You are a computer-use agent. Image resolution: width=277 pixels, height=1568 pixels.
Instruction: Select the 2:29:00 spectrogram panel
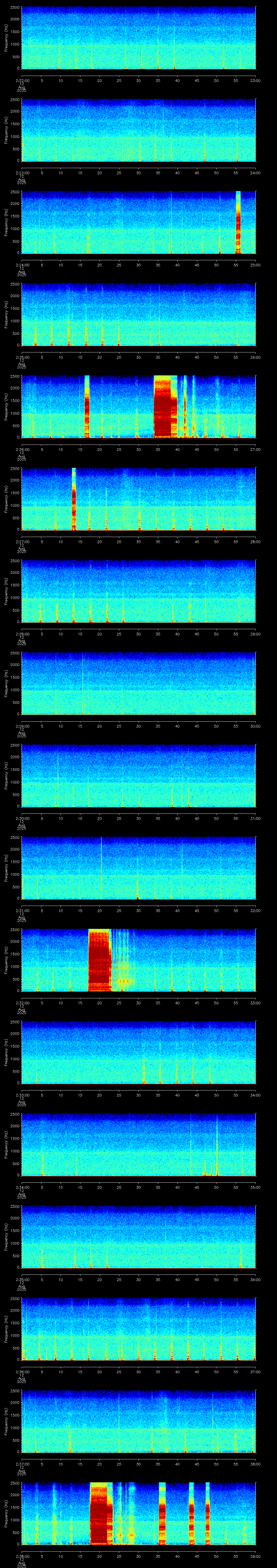[x=138, y=683]
